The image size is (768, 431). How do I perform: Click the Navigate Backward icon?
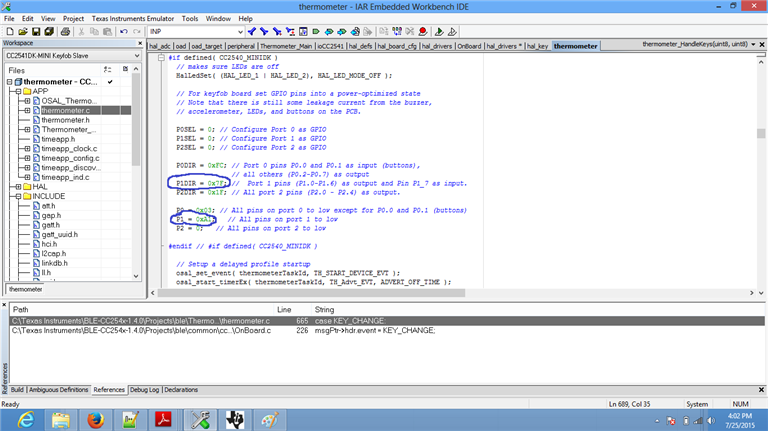[355, 31]
